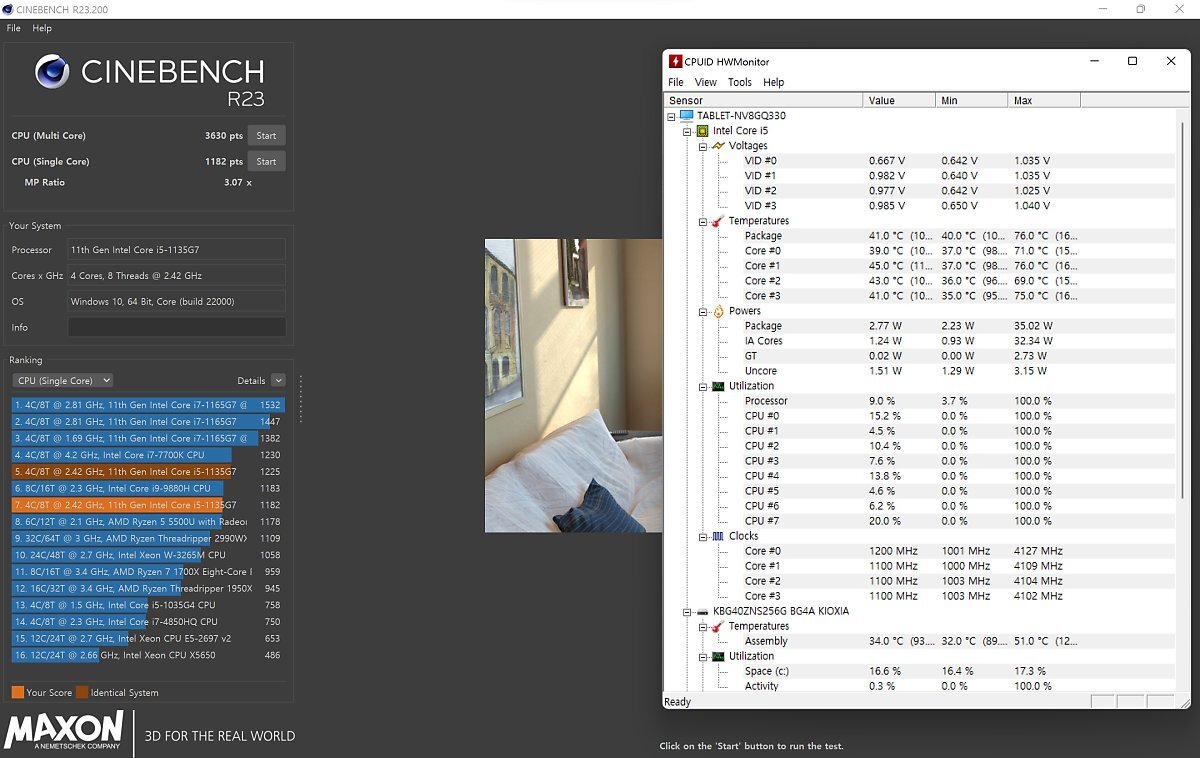1200x758 pixels.
Task: Select ranking entry 1 i7-1165G7 1532
Action: 149,405
